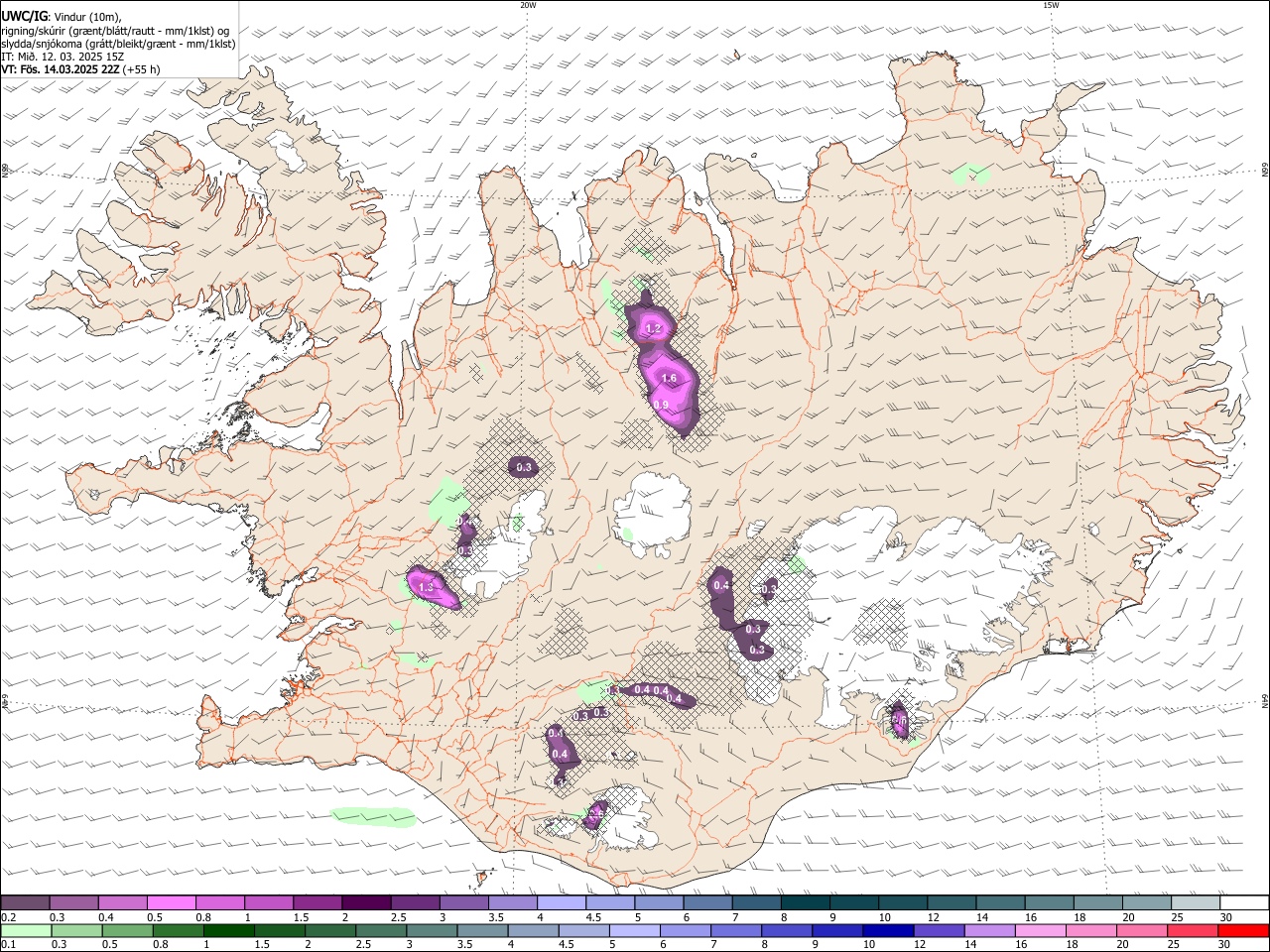Select the Vindur (10m) heading text
Viewport: 1270px width, 952px height.
(87, 16)
